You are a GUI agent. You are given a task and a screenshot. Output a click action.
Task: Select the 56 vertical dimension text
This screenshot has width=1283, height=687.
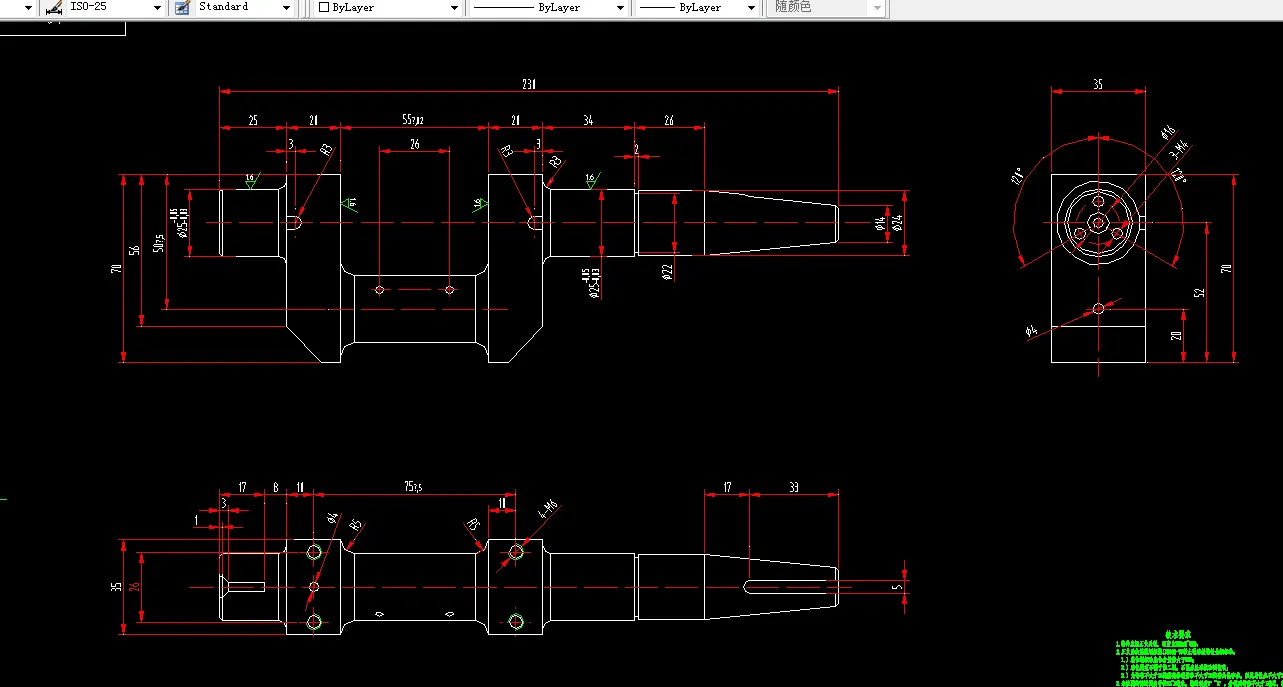136,250
